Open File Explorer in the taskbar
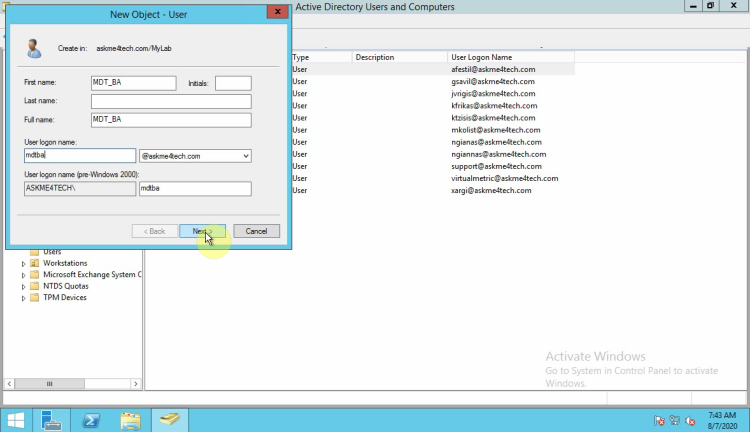 pyautogui.click(x=131, y=419)
